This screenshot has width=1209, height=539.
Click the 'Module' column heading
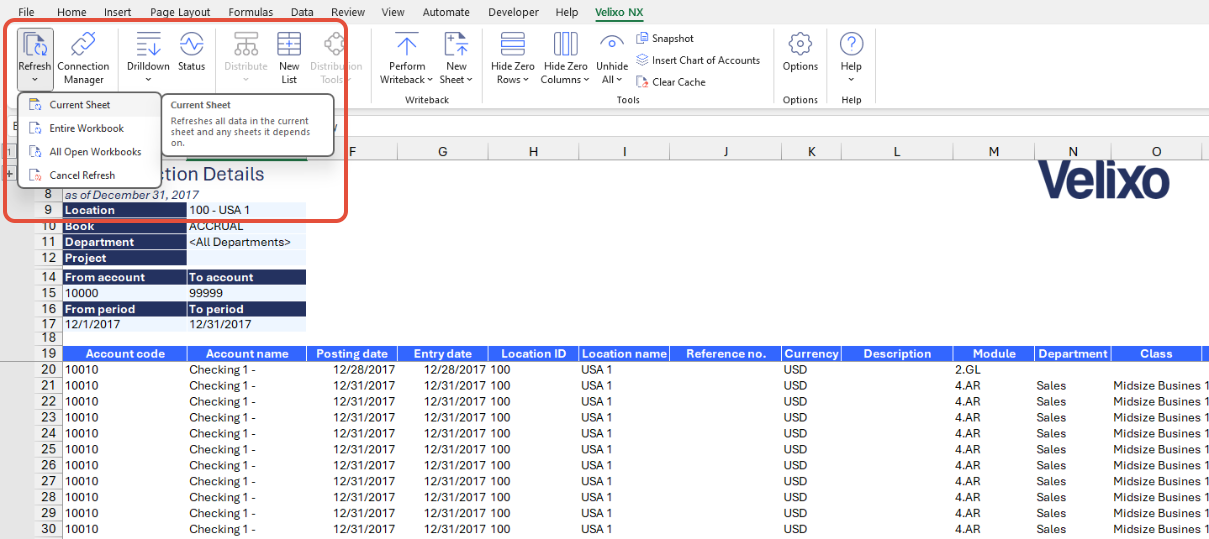[x=993, y=353]
